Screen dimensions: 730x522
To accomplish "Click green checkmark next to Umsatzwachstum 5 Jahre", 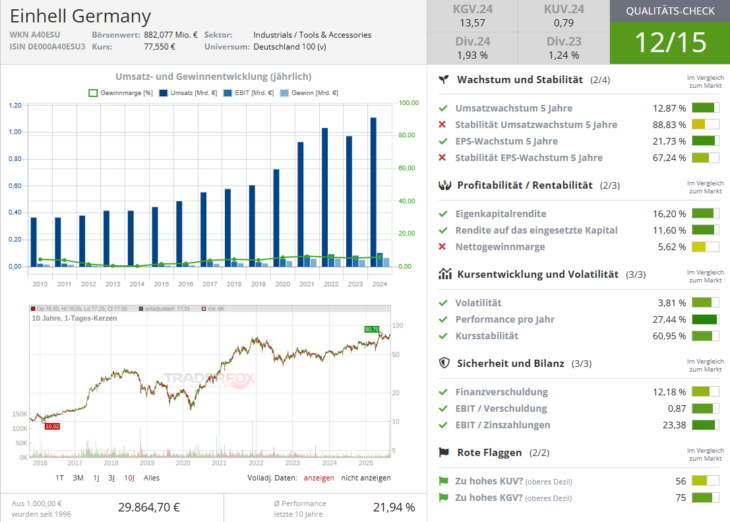I will point(443,108).
